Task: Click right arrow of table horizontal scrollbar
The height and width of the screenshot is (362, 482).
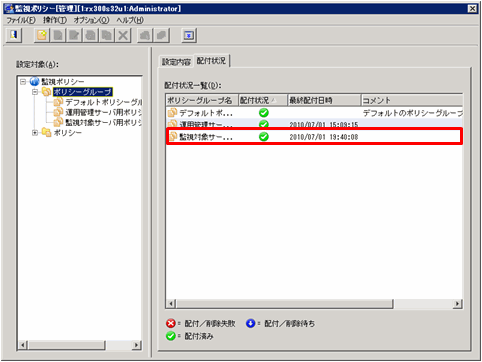Action: pyautogui.click(x=458, y=304)
